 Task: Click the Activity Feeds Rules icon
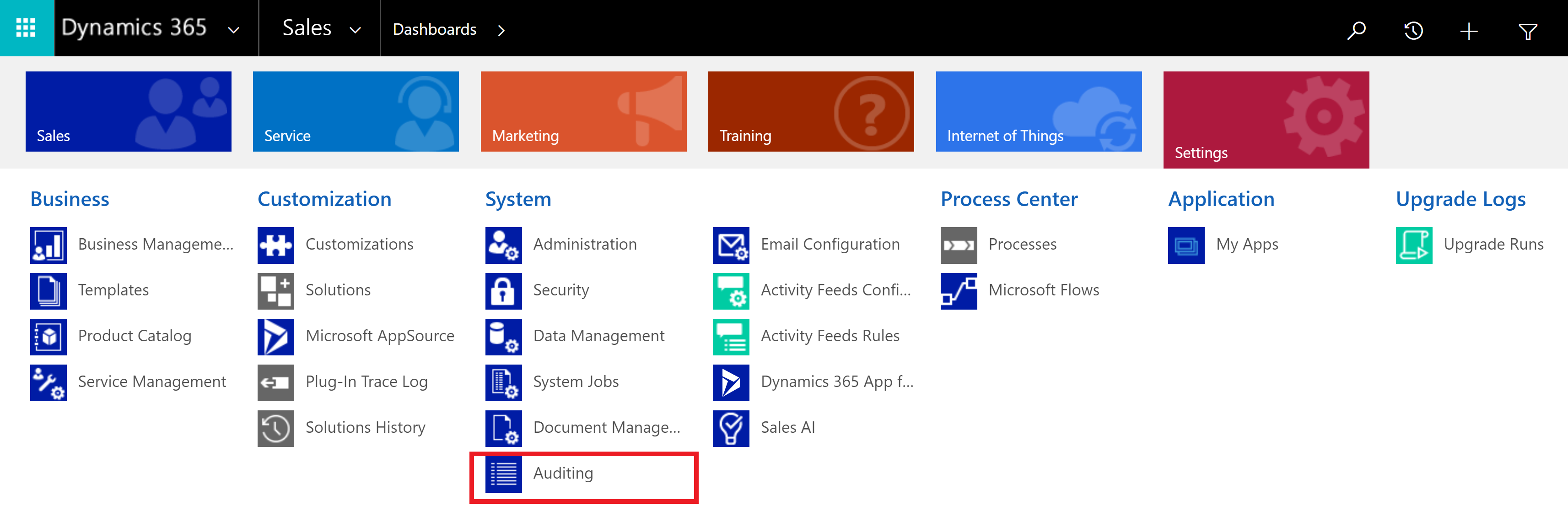pyautogui.click(x=731, y=336)
